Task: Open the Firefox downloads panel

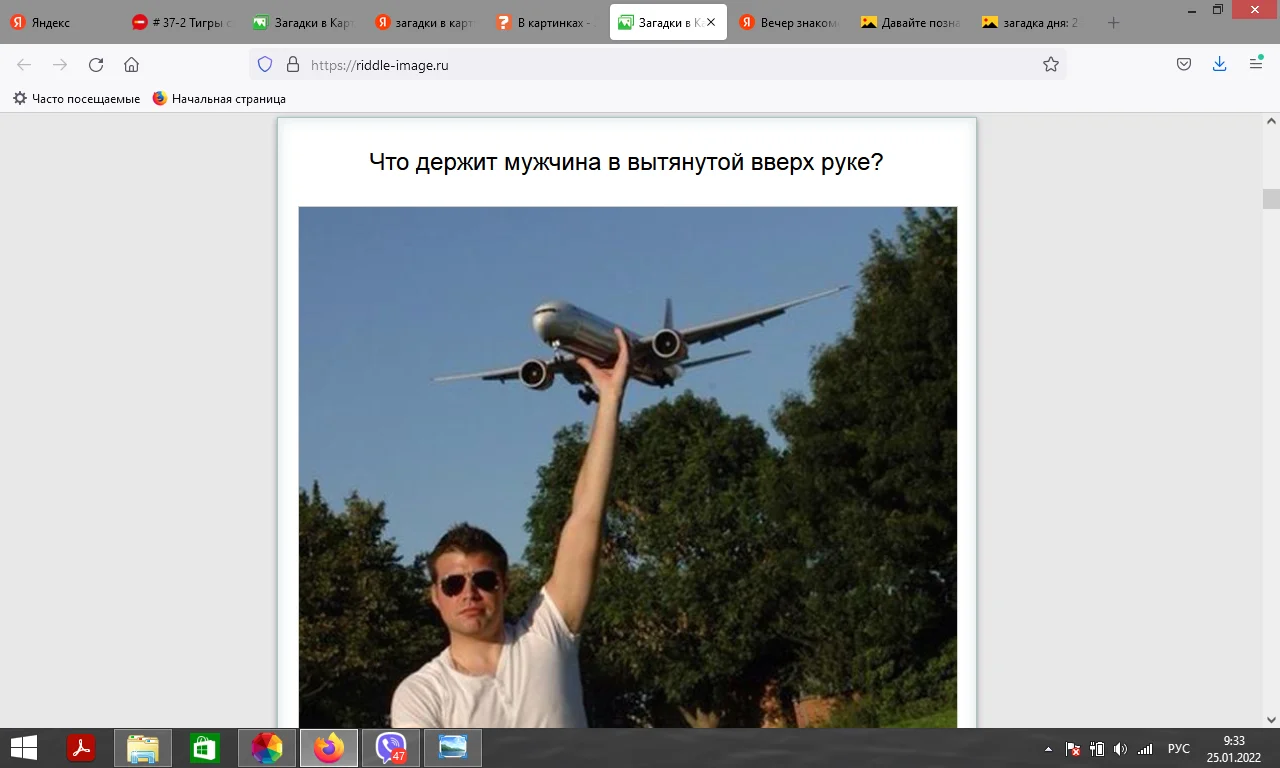Action: (x=1220, y=64)
